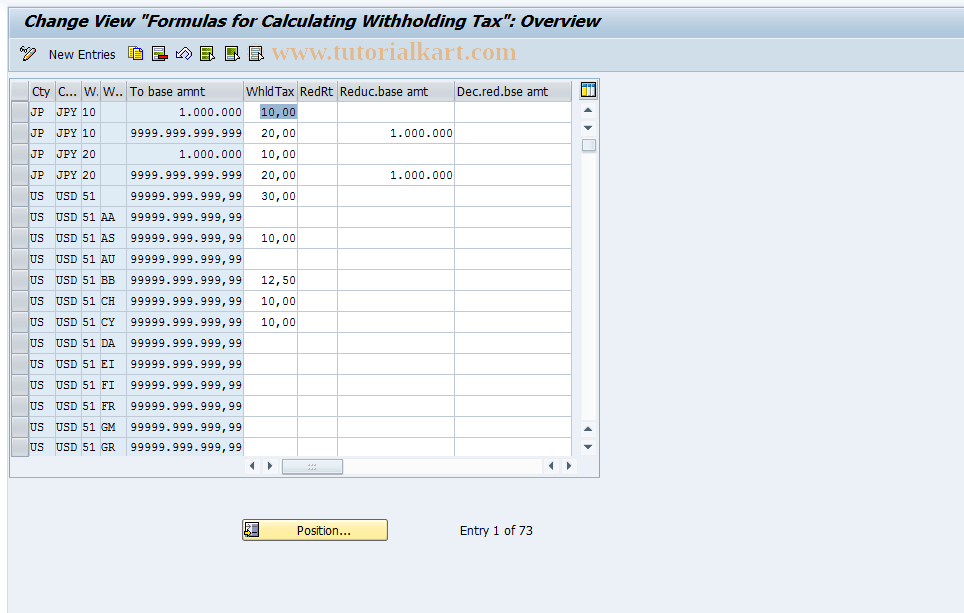Open the table configuration icon above the scrollbar
The height and width of the screenshot is (613, 964).
click(x=588, y=90)
